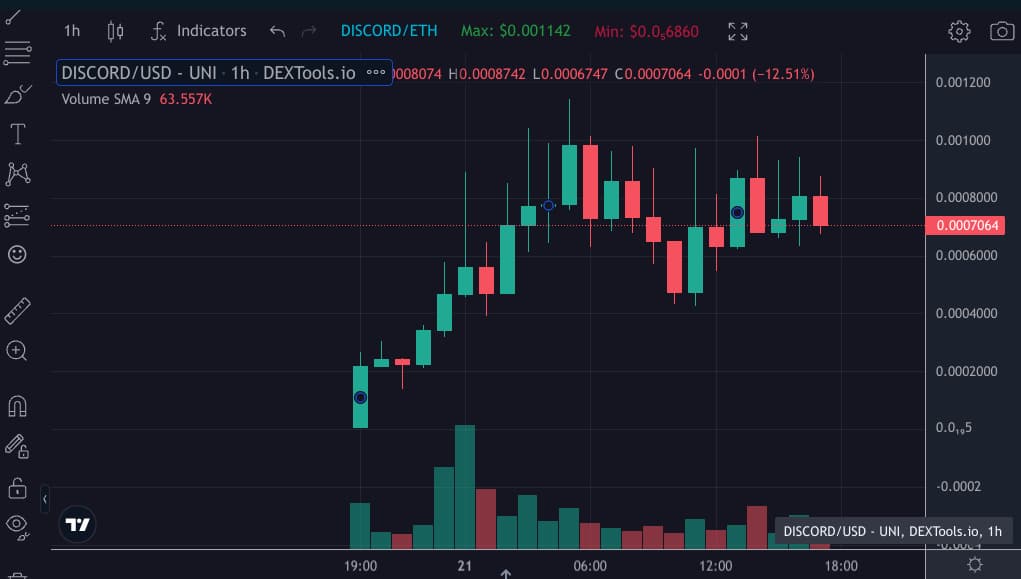Click the trade marker on the 13:00 green candle
Screen dimensions: 1021x579
tap(737, 212)
